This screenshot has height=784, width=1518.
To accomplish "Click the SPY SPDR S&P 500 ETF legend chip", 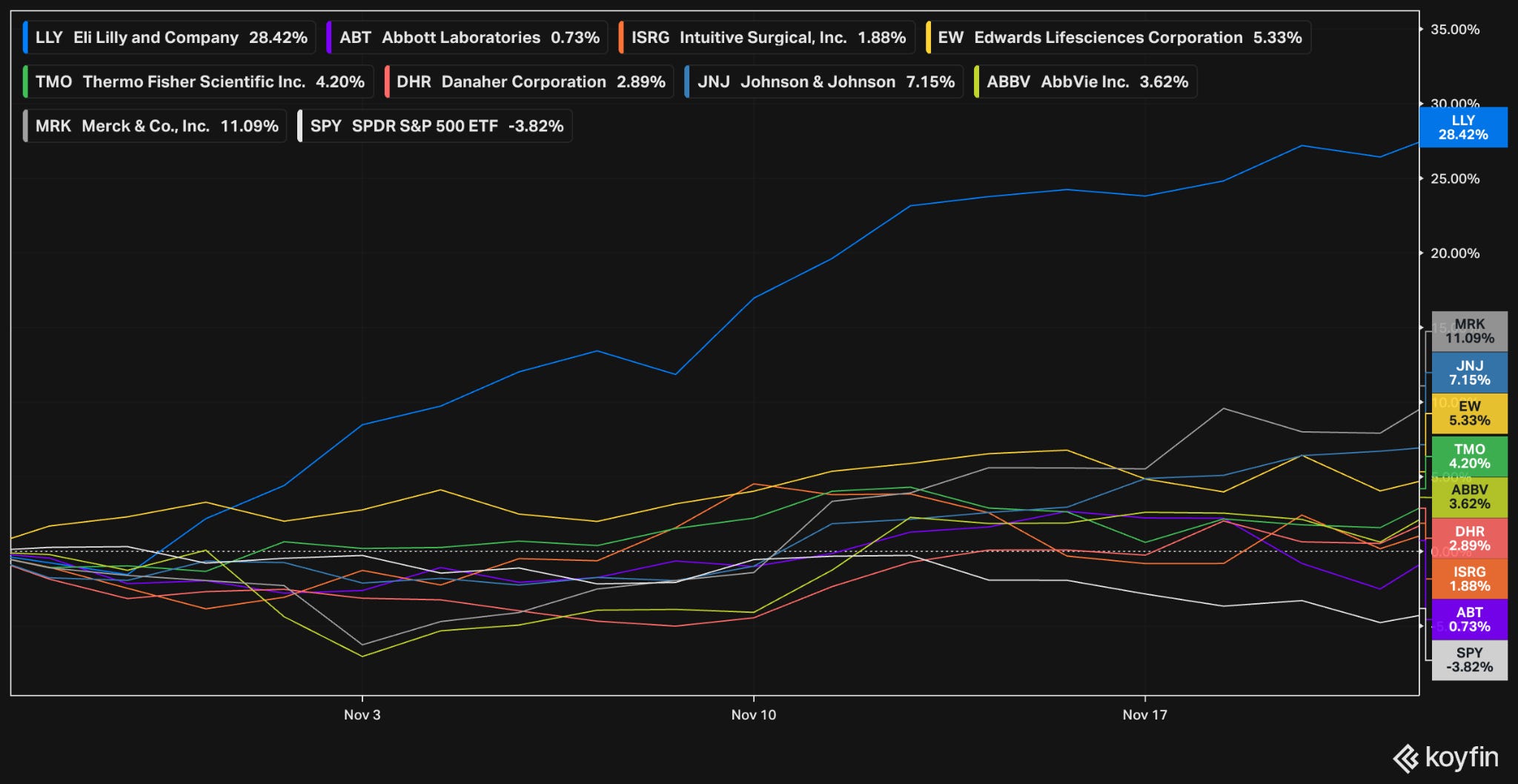I will tap(435, 126).
